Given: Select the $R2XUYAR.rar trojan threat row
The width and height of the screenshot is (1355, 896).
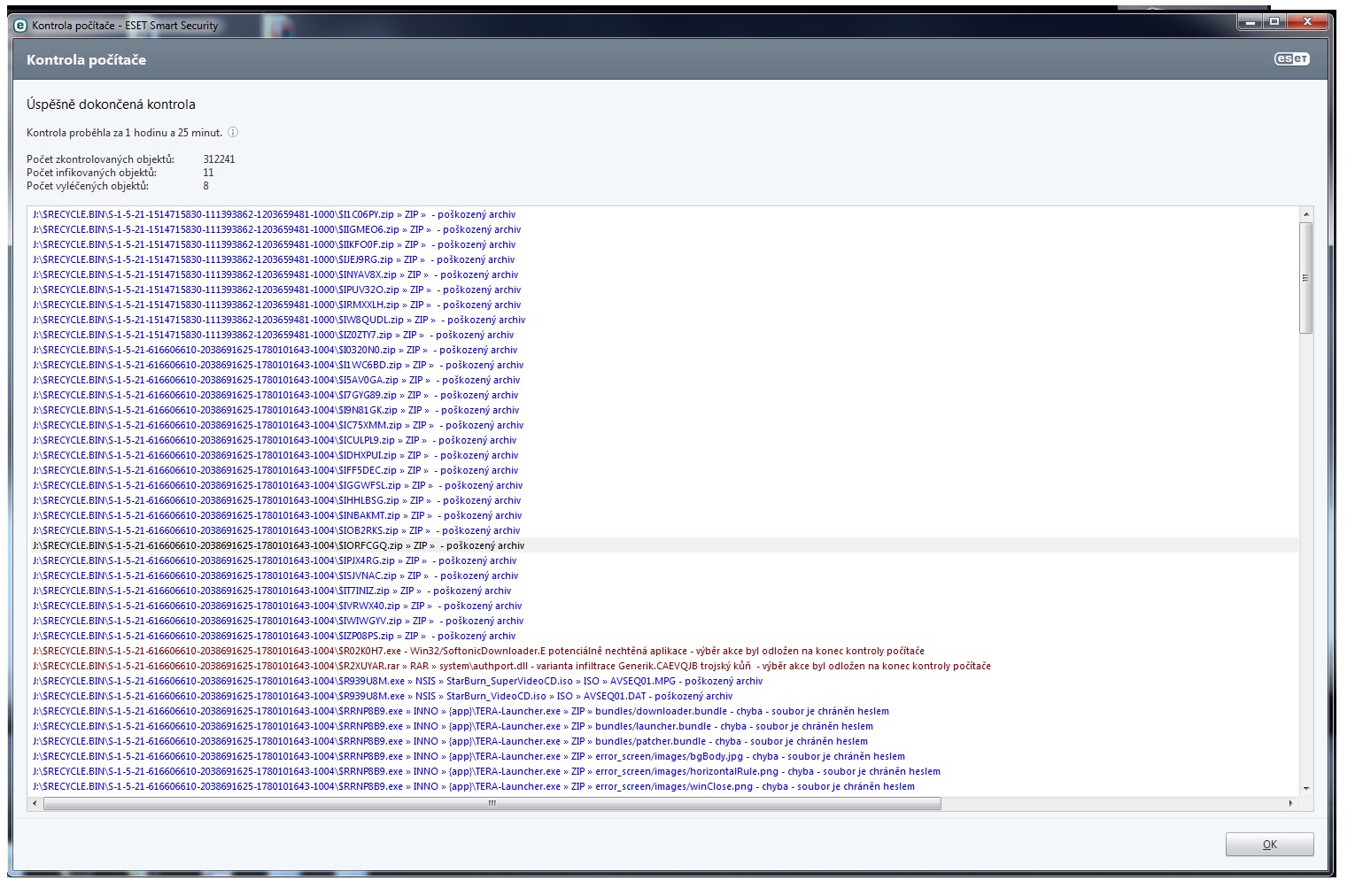Looking at the screenshot, I should [664, 666].
